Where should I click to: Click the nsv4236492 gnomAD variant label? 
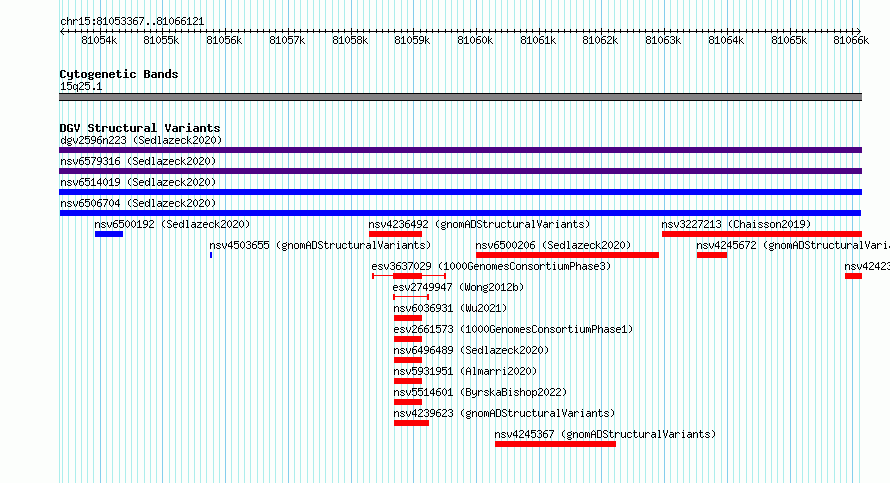(x=479, y=224)
